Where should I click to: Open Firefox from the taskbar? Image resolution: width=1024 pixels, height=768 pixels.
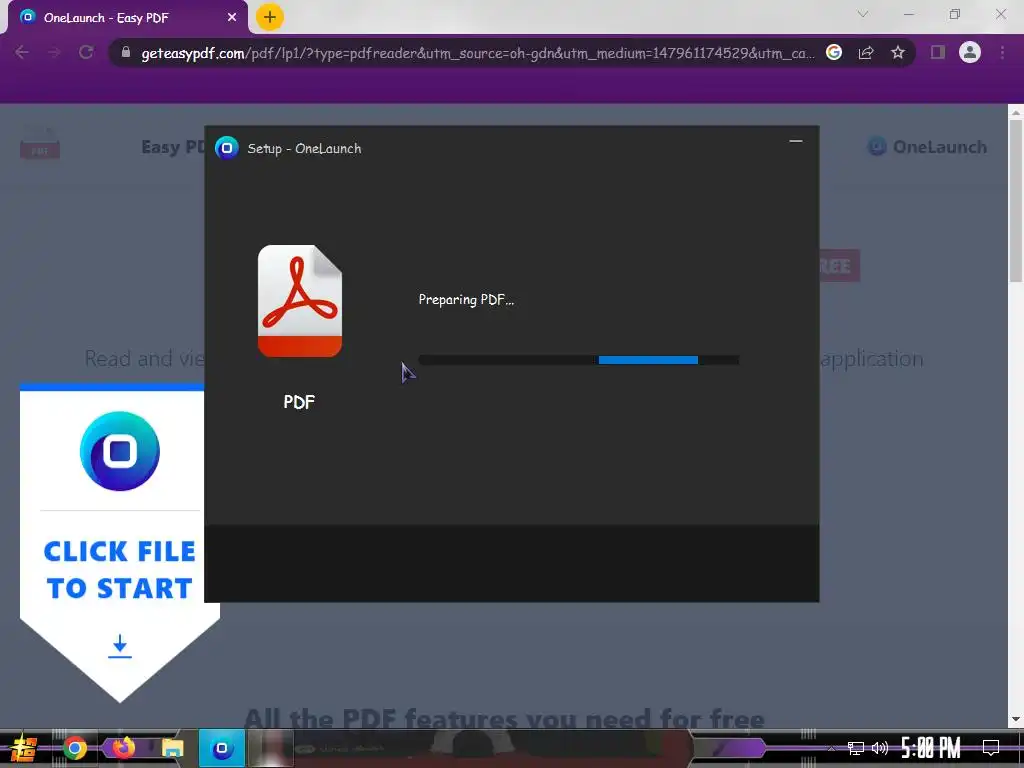click(x=123, y=748)
